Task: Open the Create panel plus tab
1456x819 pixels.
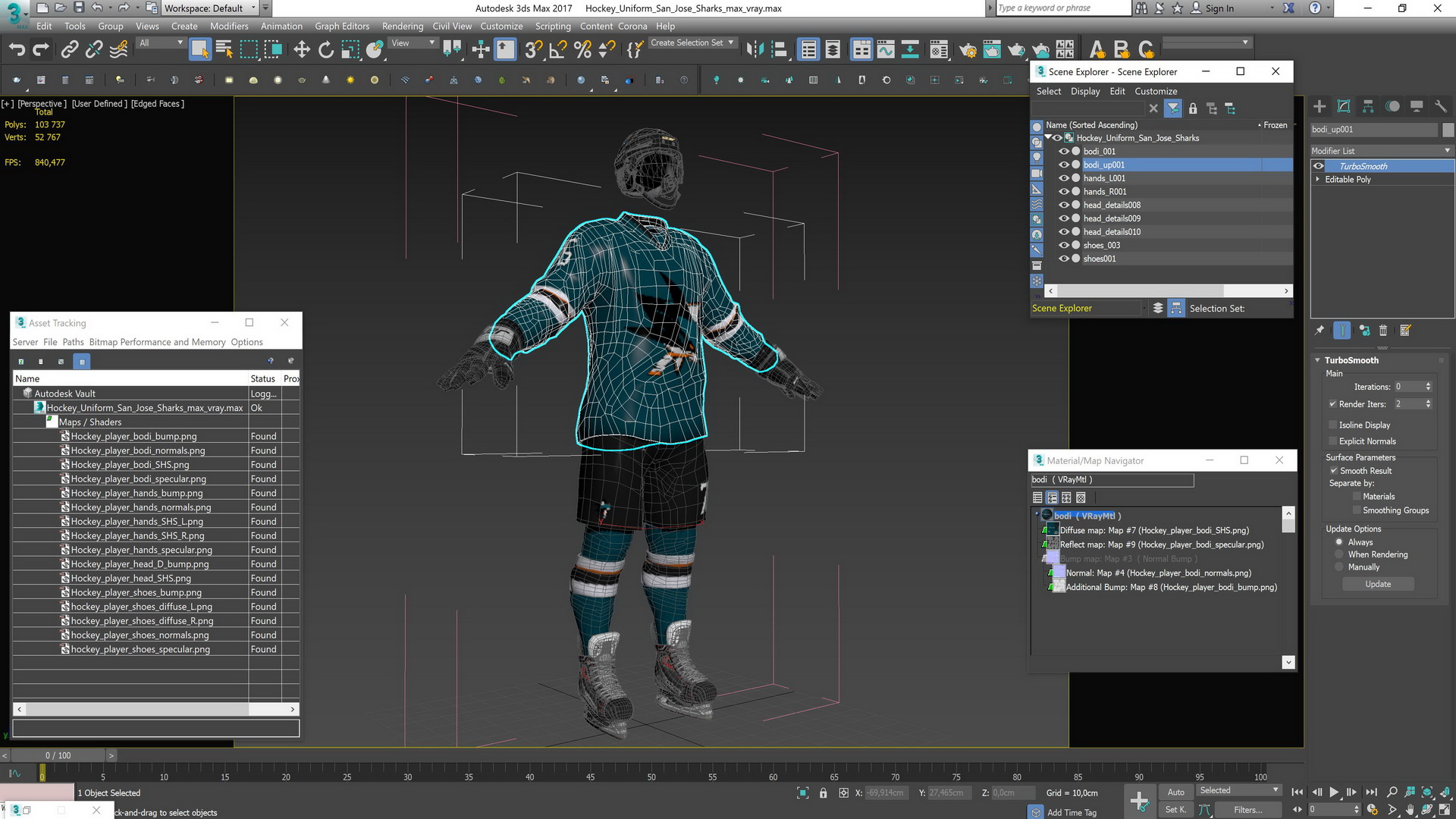Action: point(1319,106)
